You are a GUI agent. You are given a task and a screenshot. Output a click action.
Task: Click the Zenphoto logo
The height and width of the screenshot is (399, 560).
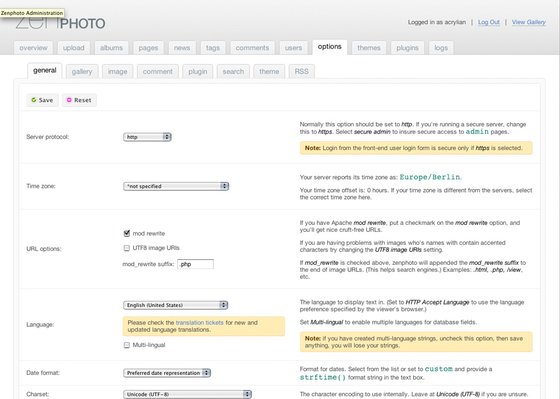(60, 23)
